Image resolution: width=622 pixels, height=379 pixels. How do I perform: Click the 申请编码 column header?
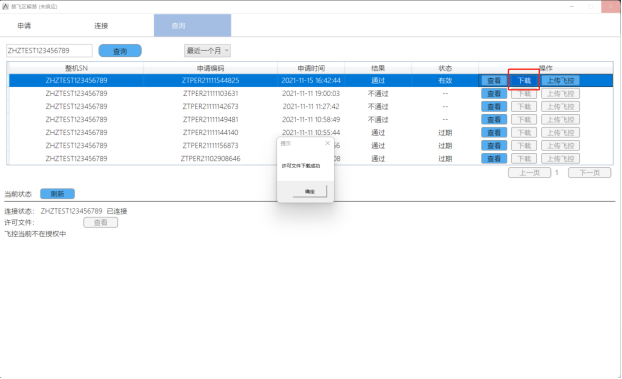(x=210, y=68)
